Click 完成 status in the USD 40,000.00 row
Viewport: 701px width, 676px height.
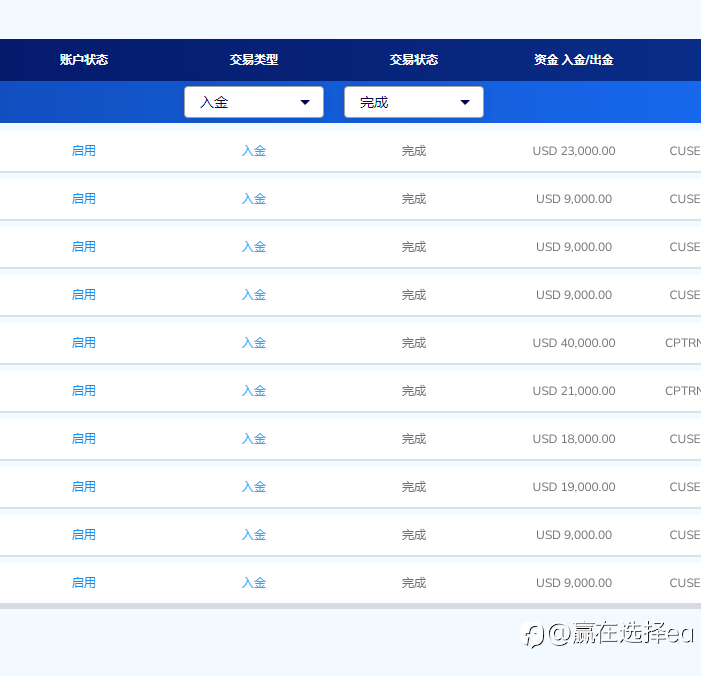[414, 343]
